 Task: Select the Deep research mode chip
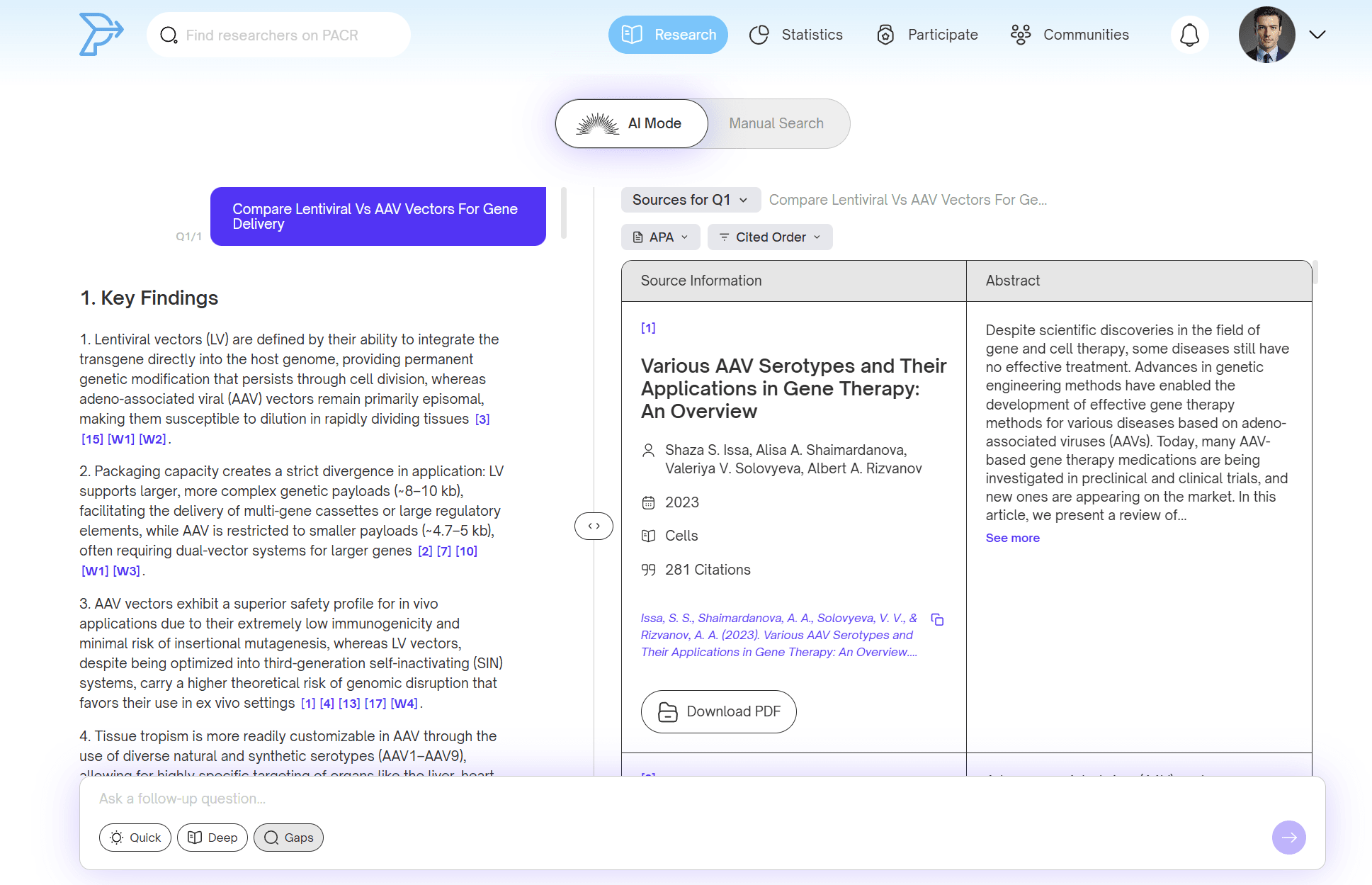point(212,838)
